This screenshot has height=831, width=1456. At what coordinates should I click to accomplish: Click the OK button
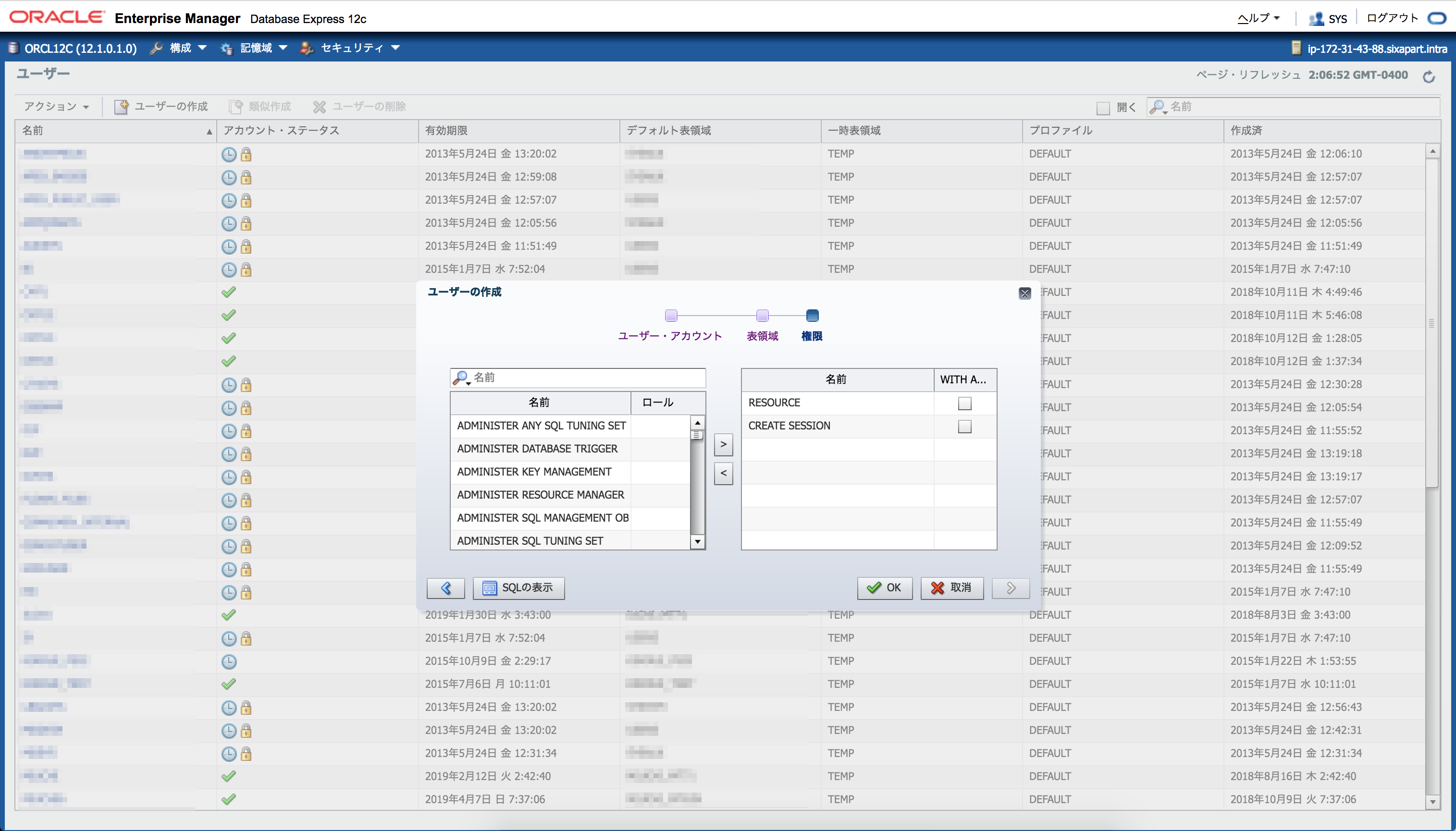tap(885, 588)
